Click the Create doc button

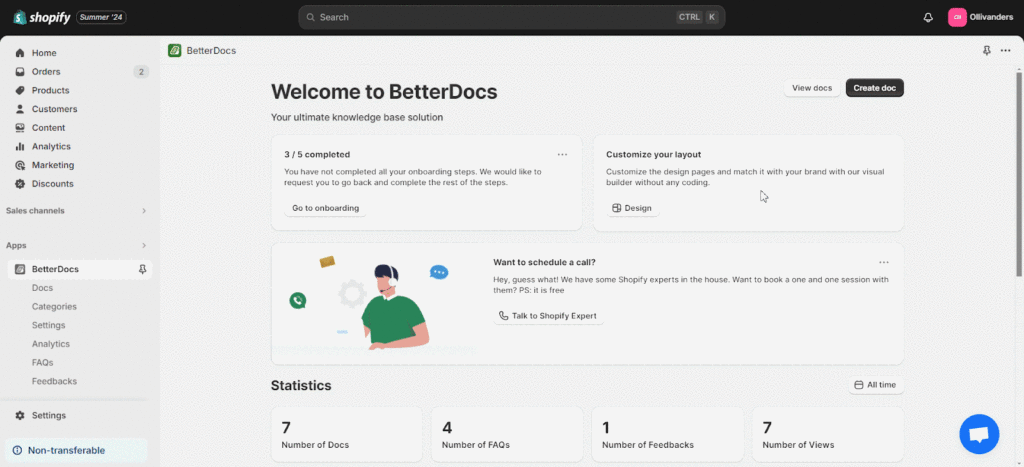point(874,88)
